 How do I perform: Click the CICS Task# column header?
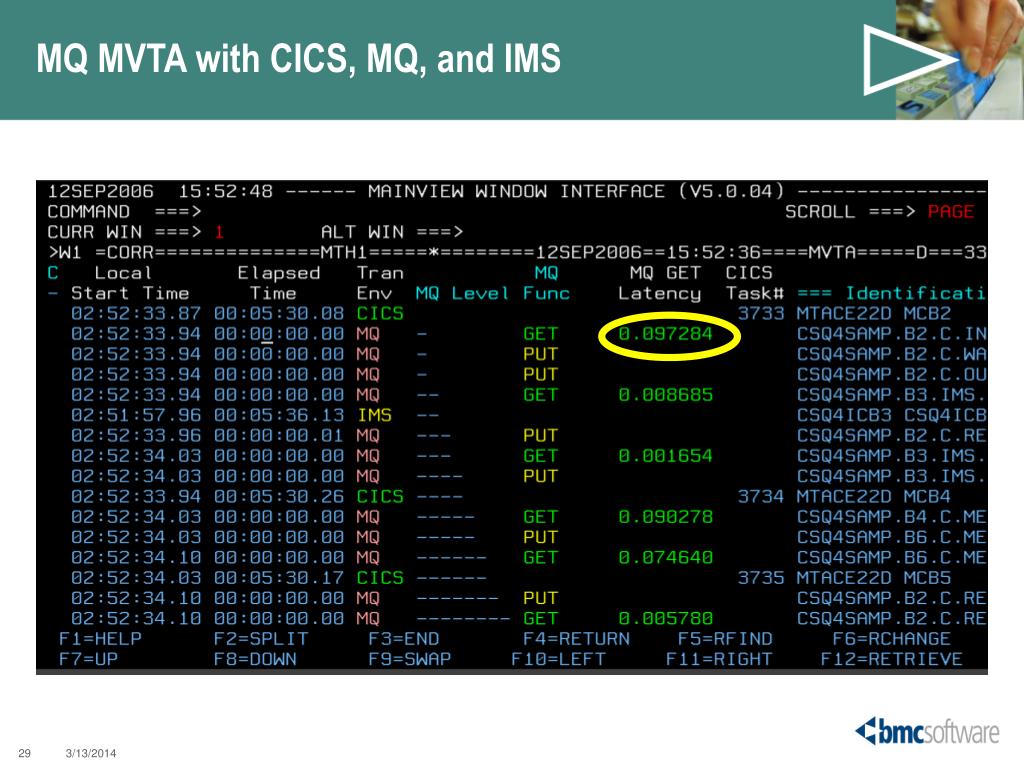754,283
